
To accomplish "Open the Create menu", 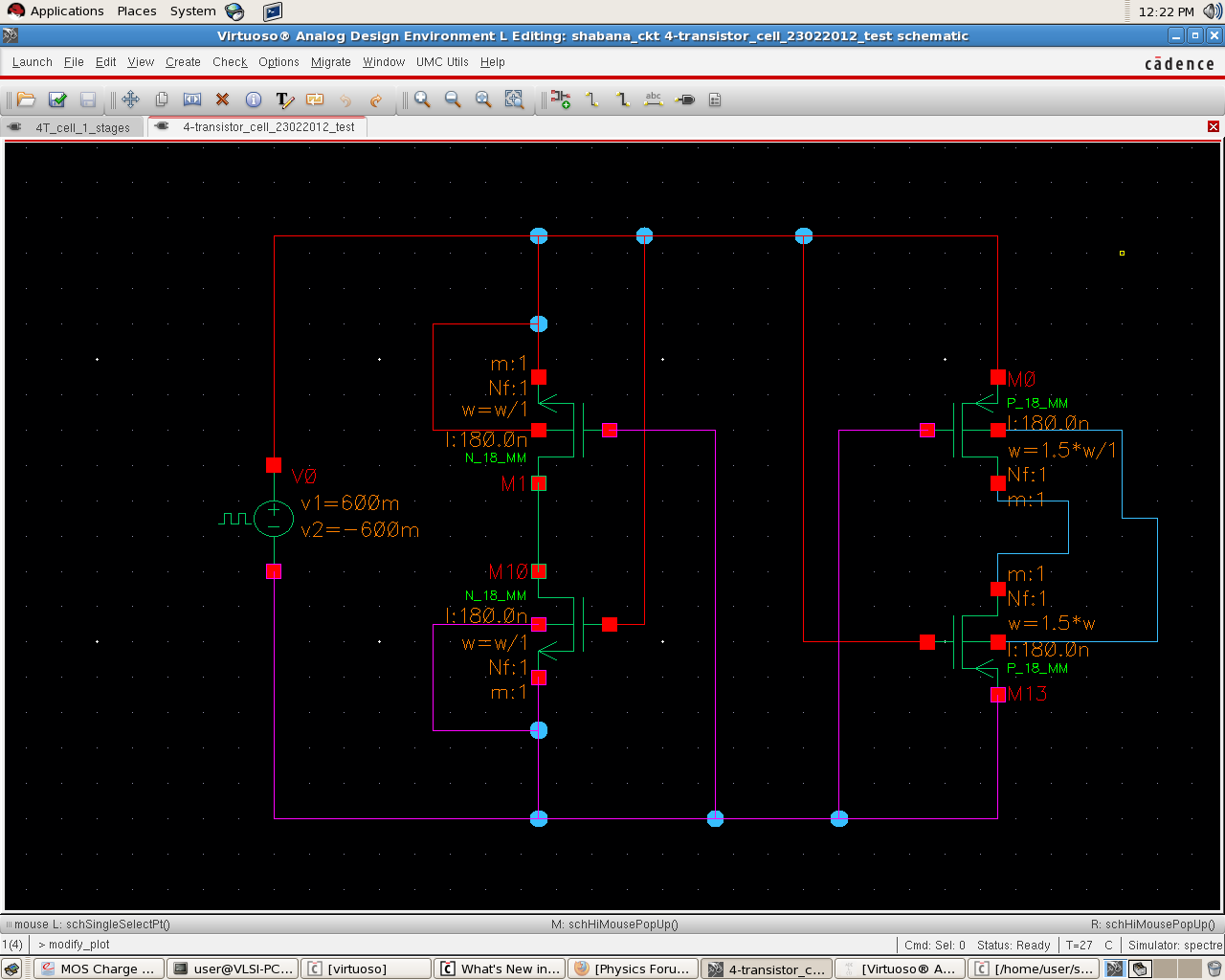I will 183,62.
